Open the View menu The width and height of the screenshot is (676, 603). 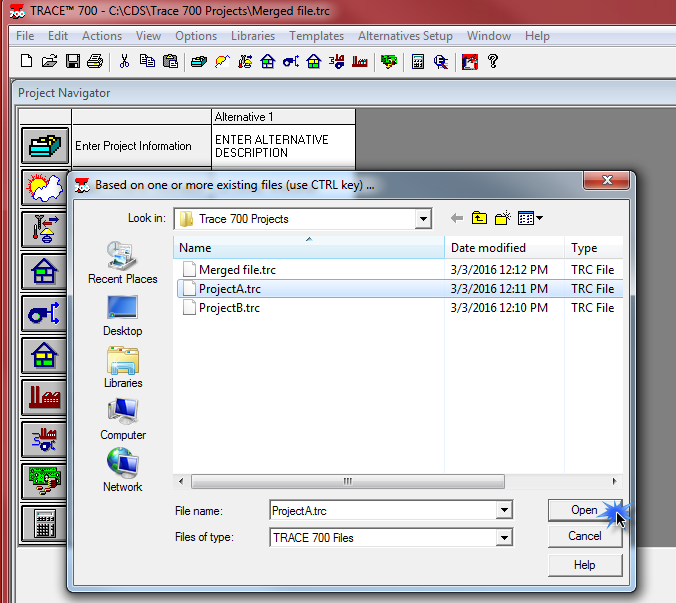click(x=148, y=36)
